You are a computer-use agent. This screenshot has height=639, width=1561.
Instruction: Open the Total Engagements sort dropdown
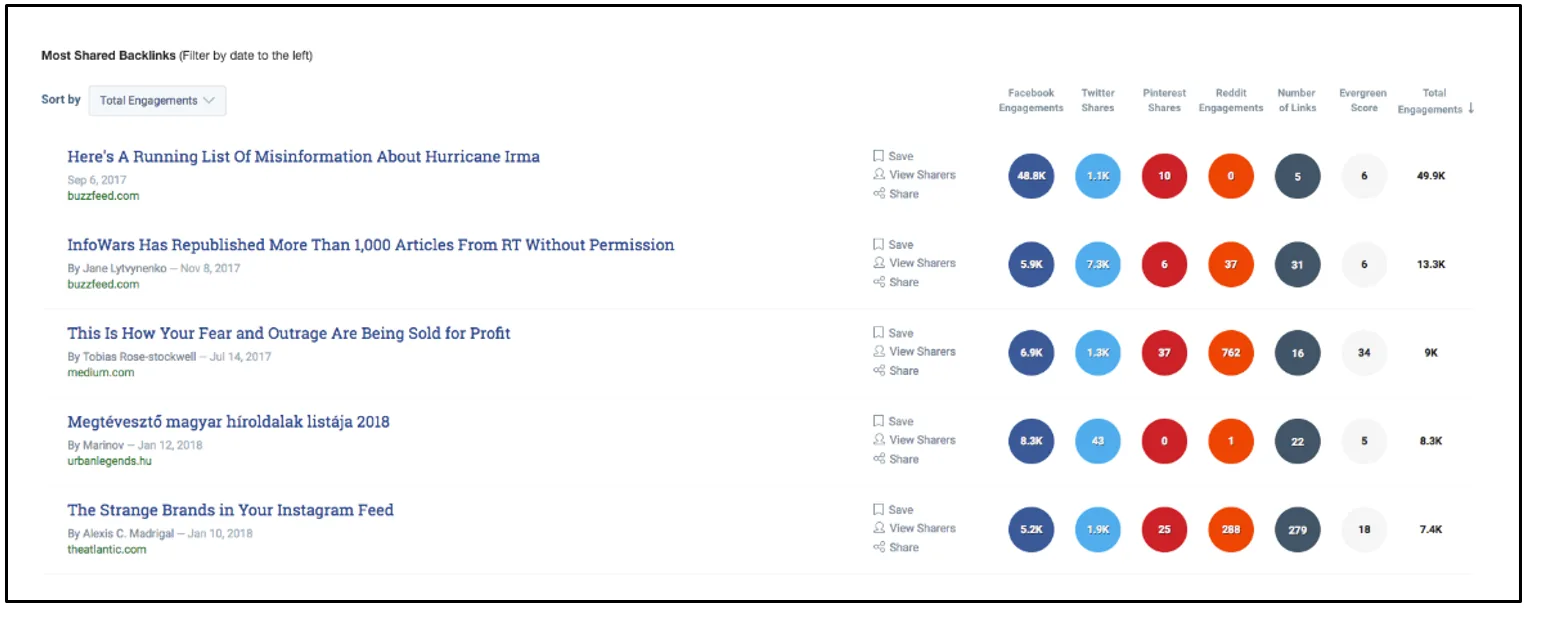click(157, 100)
